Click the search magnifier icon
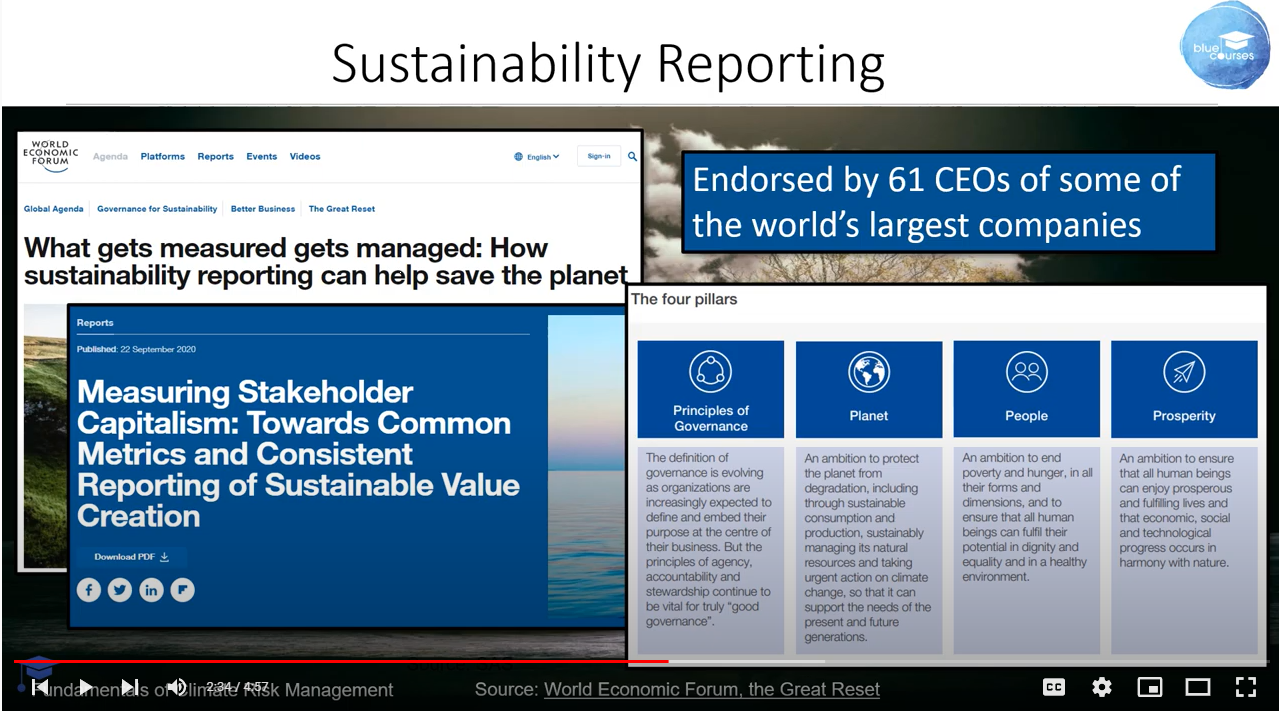Screen dimensions: 1279x711 (632, 156)
